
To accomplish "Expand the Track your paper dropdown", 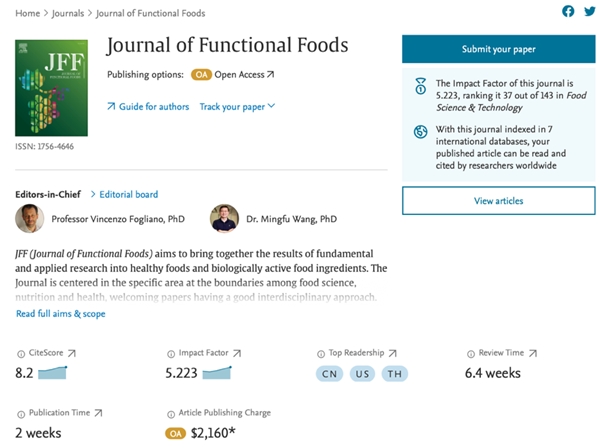I will tap(237, 106).
